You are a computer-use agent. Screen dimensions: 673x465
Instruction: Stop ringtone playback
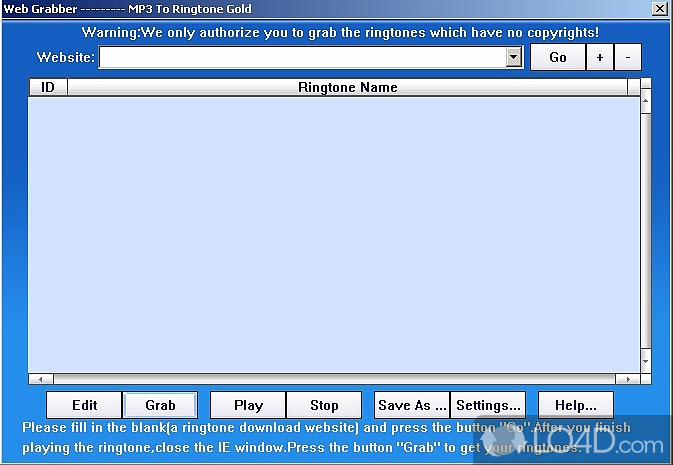click(324, 405)
